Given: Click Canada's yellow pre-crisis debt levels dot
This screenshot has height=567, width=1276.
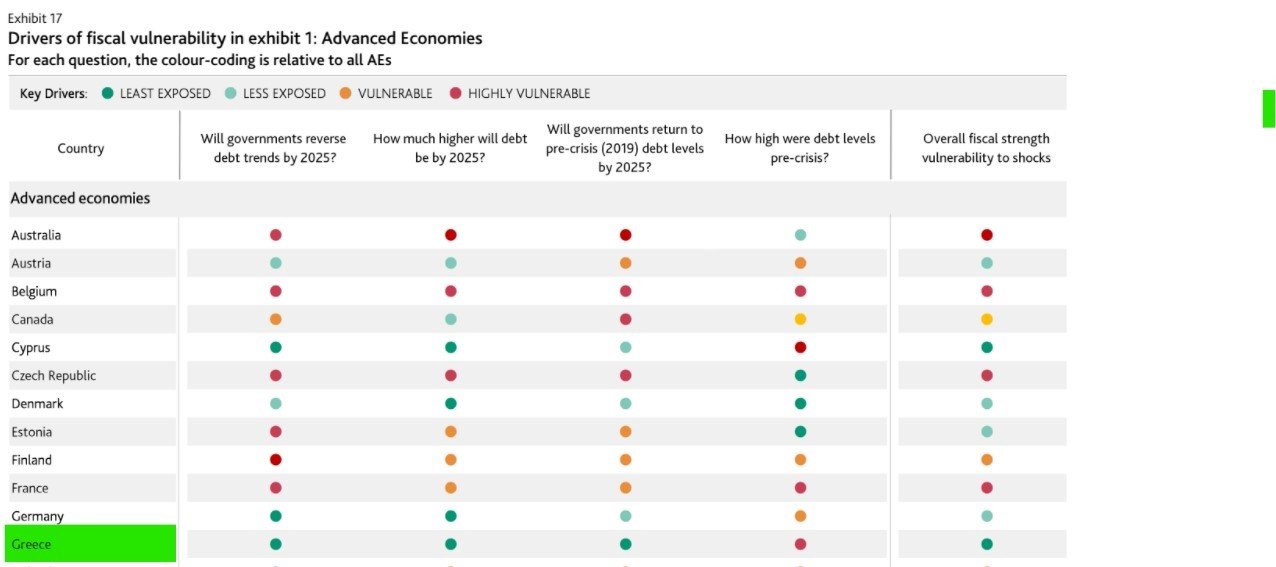Looking at the screenshot, I should click(800, 320).
